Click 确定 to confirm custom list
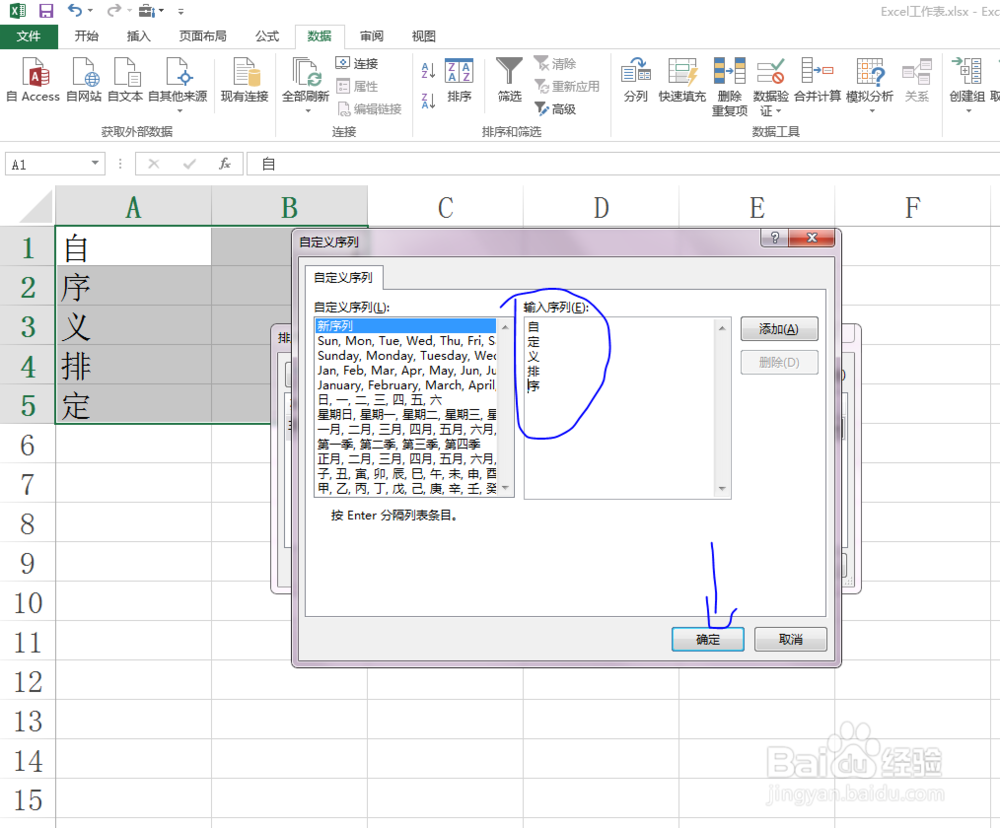 click(708, 639)
